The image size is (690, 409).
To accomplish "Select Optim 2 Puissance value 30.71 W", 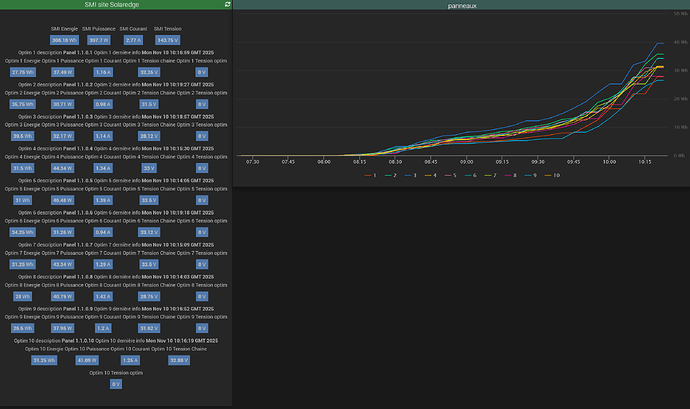I will coord(62,104).
